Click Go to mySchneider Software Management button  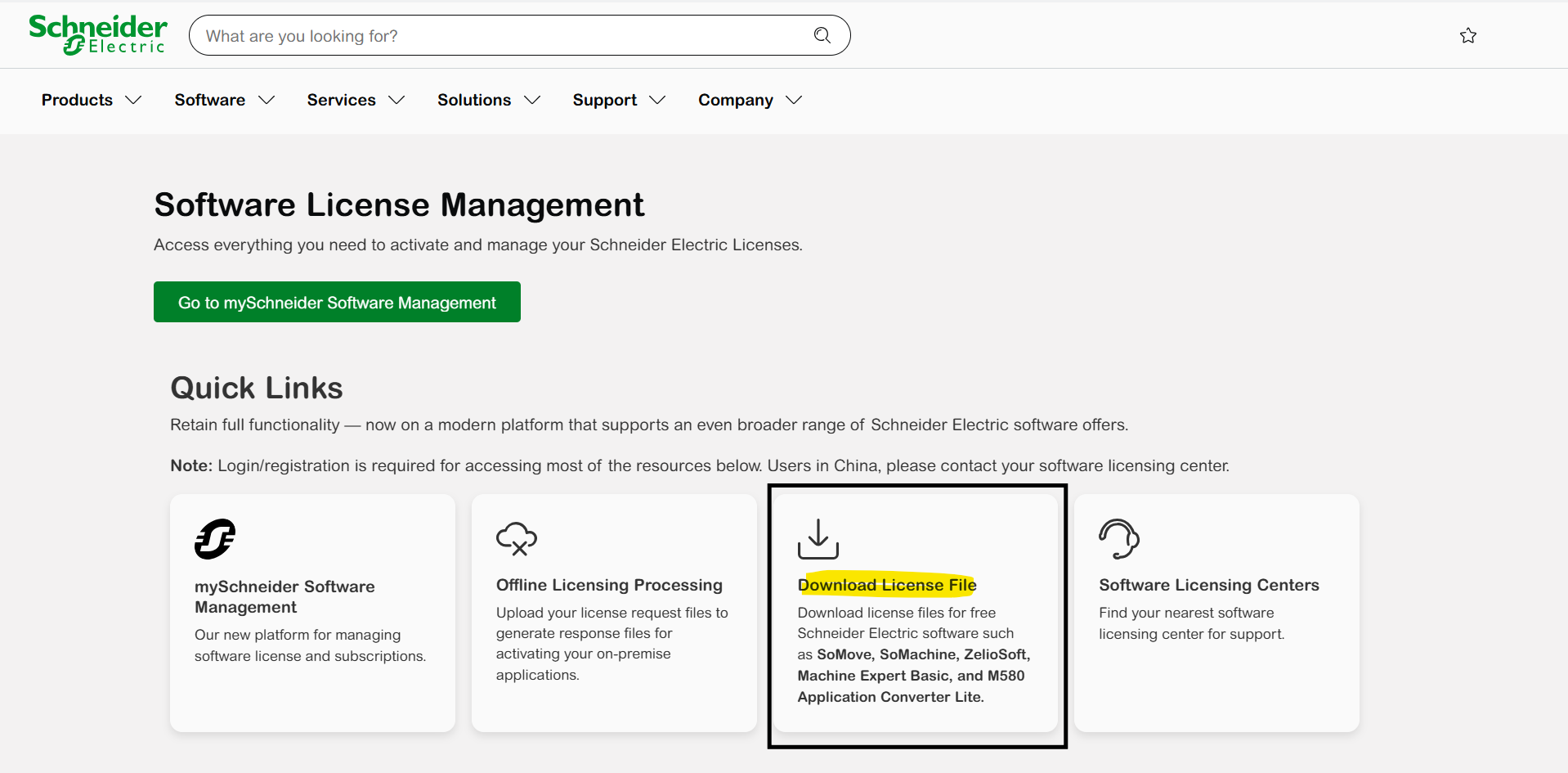point(337,302)
